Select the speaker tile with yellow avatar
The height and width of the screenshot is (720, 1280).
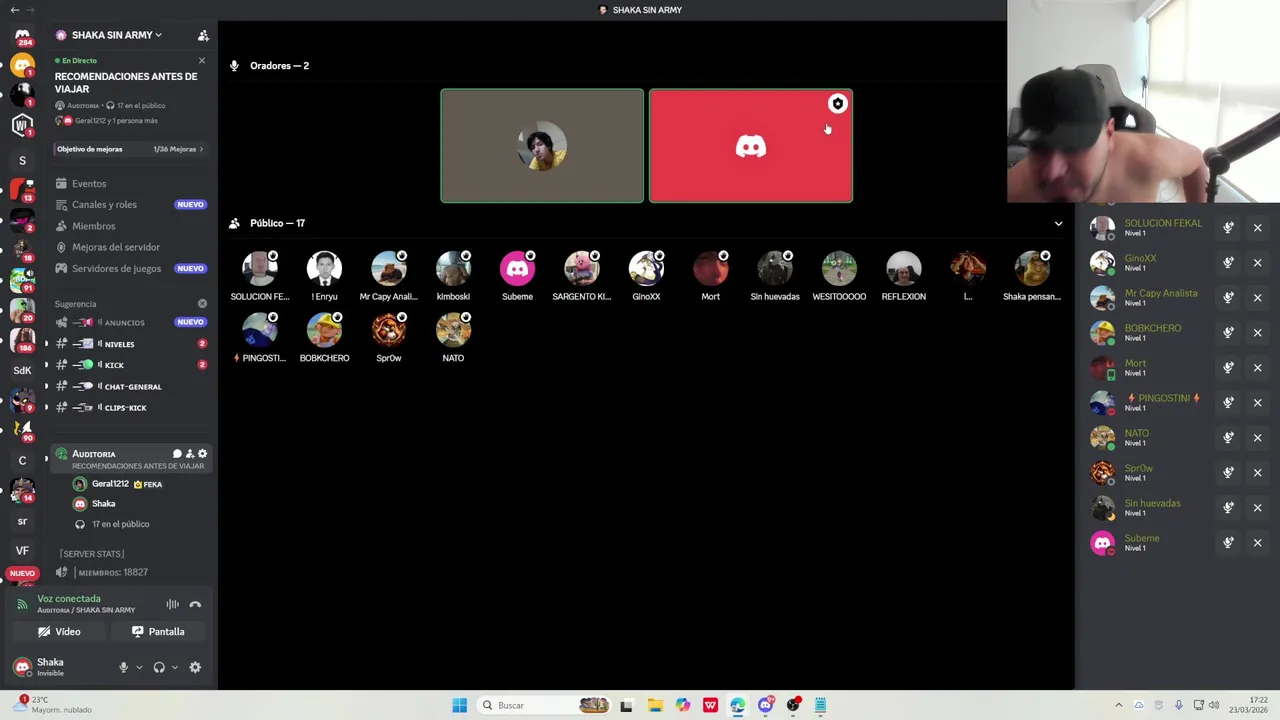click(542, 146)
